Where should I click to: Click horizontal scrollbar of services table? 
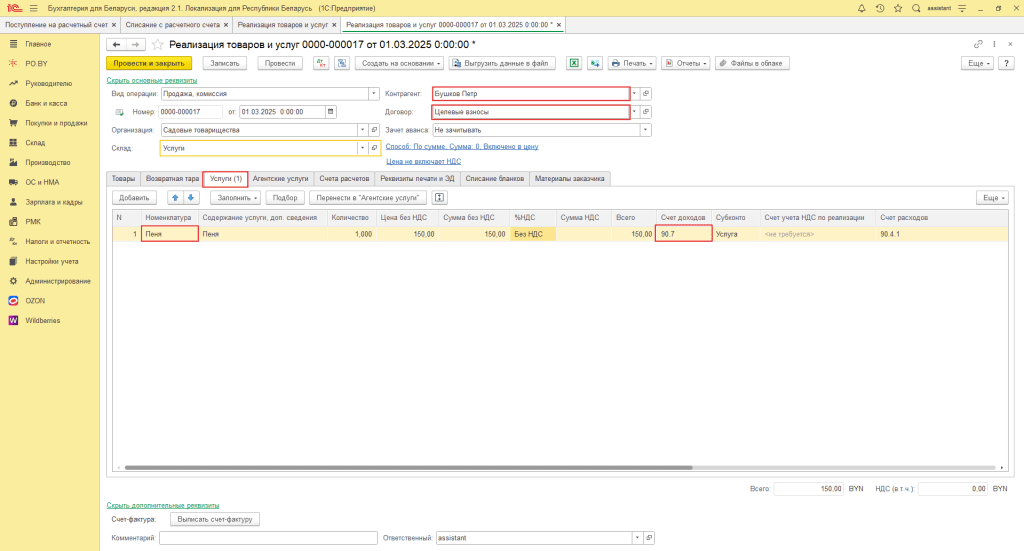pos(408,467)
